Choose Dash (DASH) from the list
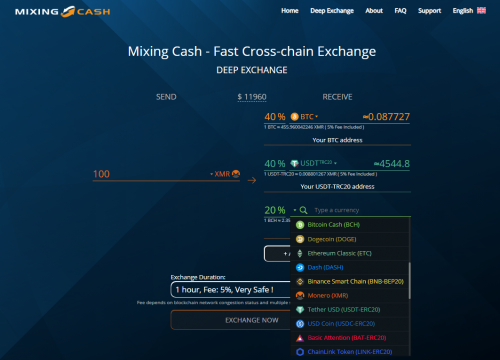The height and width of the screenshot is (360, 500). tap(349, 267)
